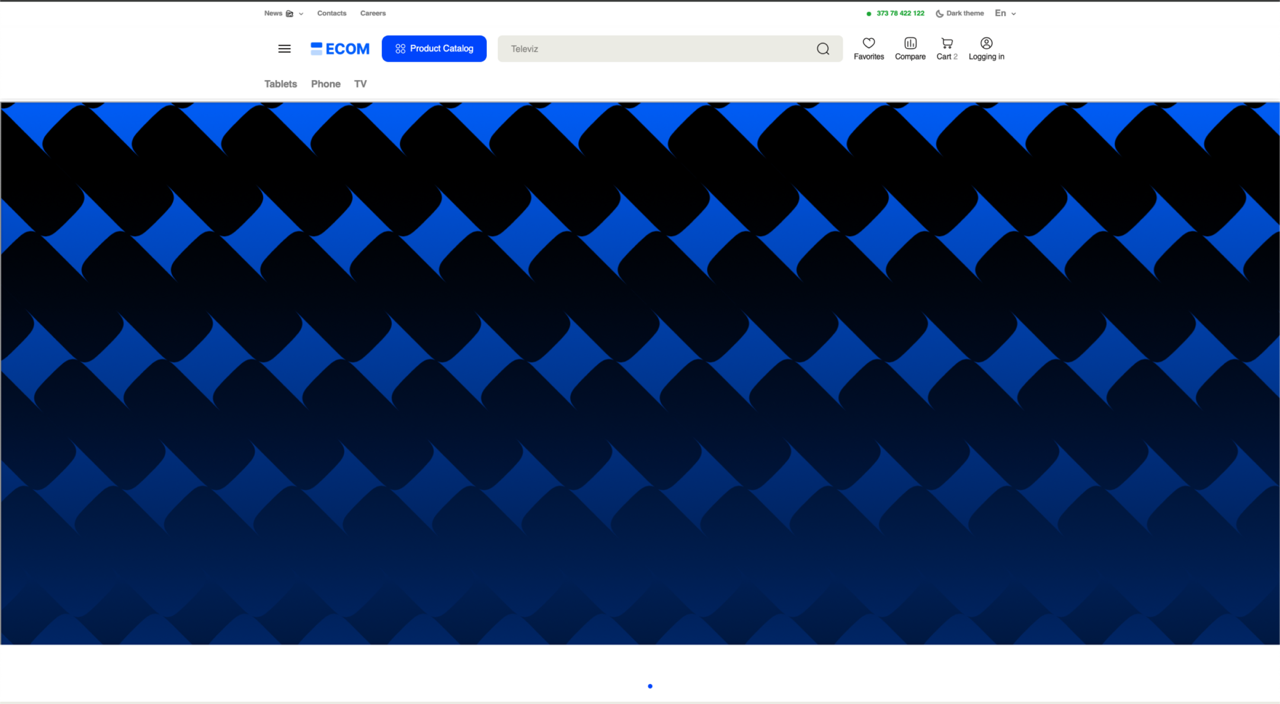Select the Phone category tab
The width and height of the screenshot is (1280, 704).
pyautogui.click(x=326, y=84)
